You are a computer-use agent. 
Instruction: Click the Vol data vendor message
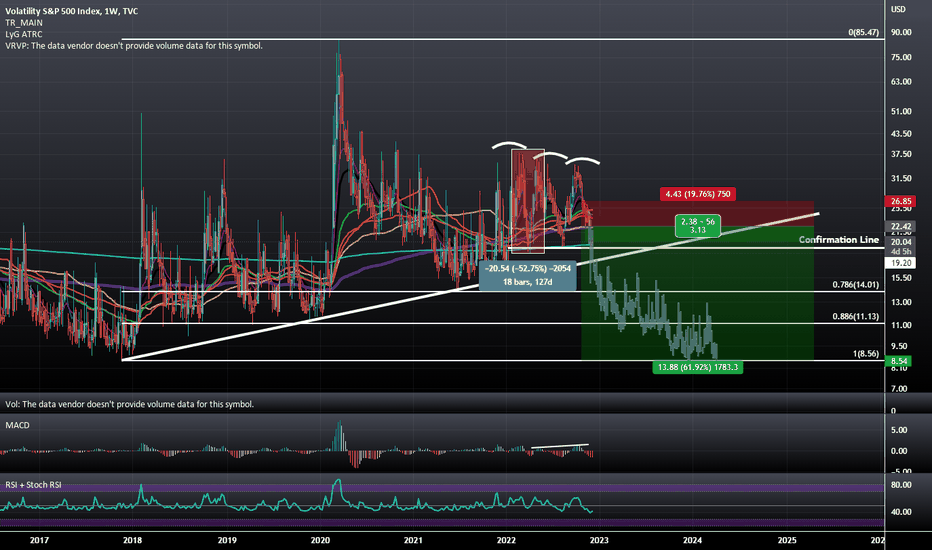[130, 404]
